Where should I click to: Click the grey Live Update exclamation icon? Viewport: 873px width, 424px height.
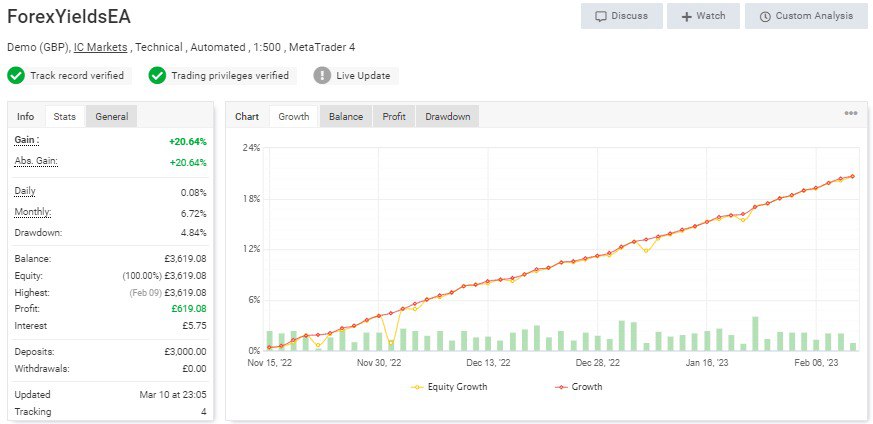click(322, 76)
